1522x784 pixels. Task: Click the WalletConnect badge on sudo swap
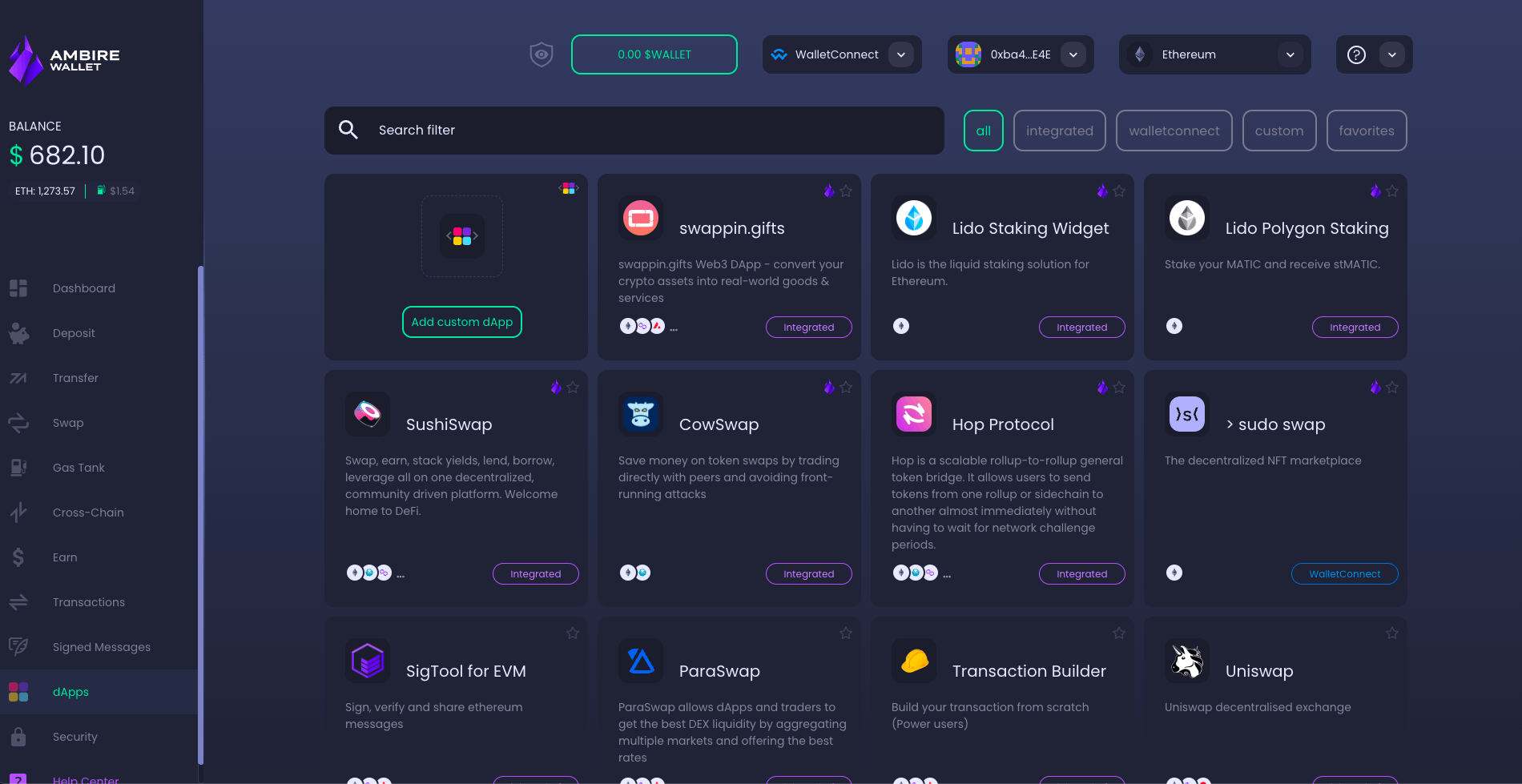pyautogui.click(x=1345, y=574)
